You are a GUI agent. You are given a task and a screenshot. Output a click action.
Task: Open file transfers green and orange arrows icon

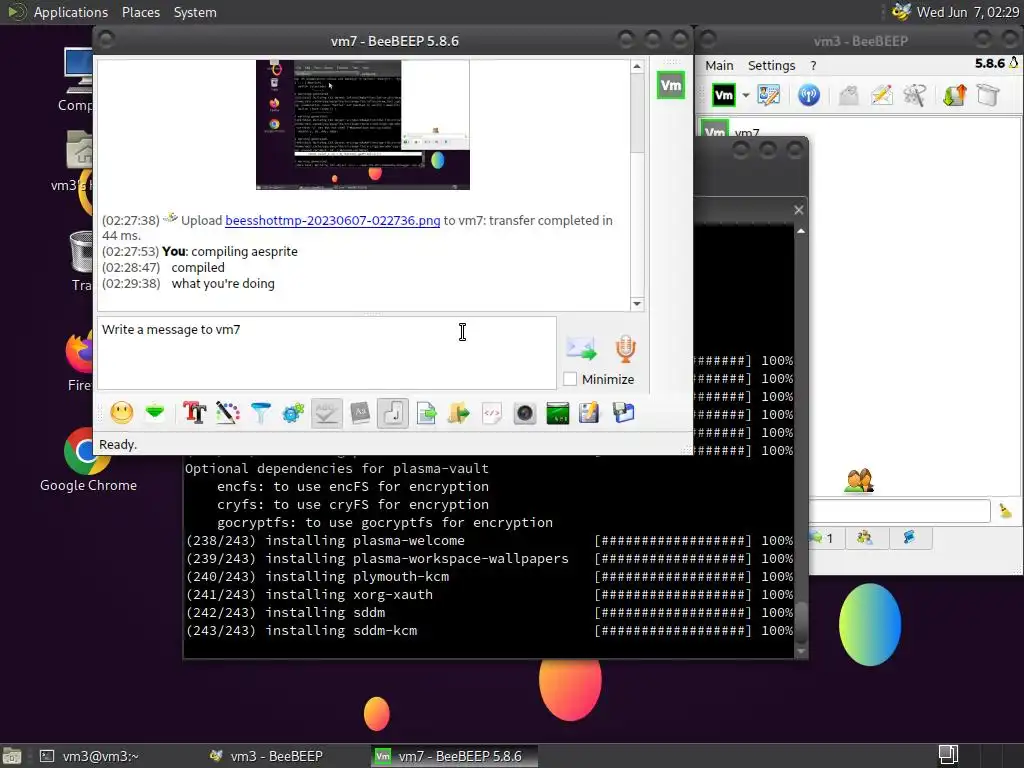(954, 95)
